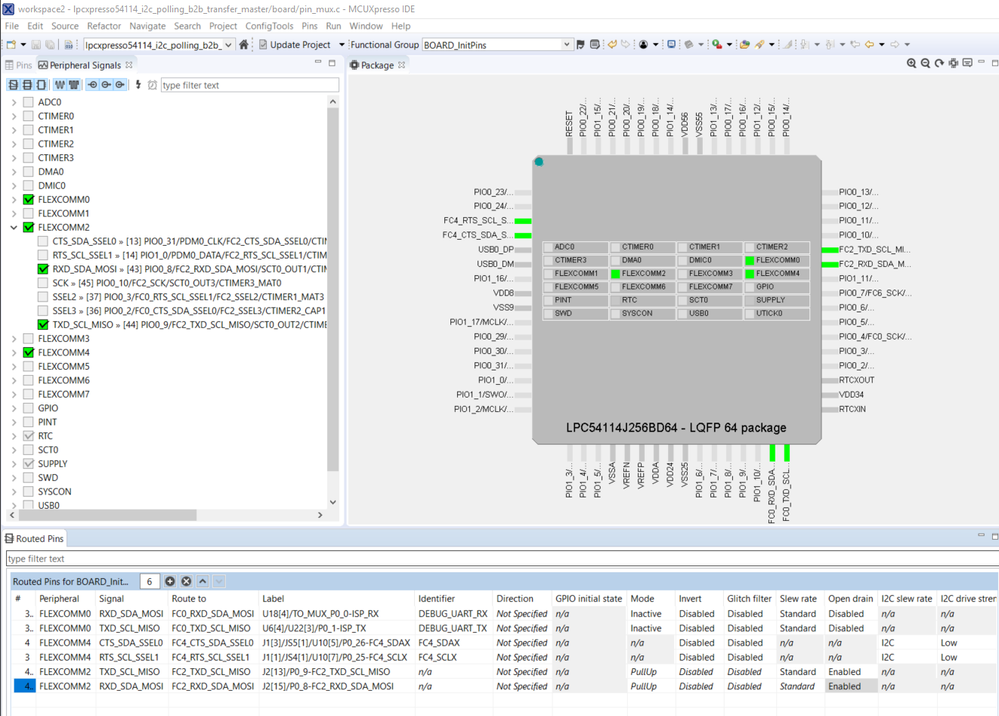
Task: Click the blue monitor icon in main toolbar
Action: (672, 45)
